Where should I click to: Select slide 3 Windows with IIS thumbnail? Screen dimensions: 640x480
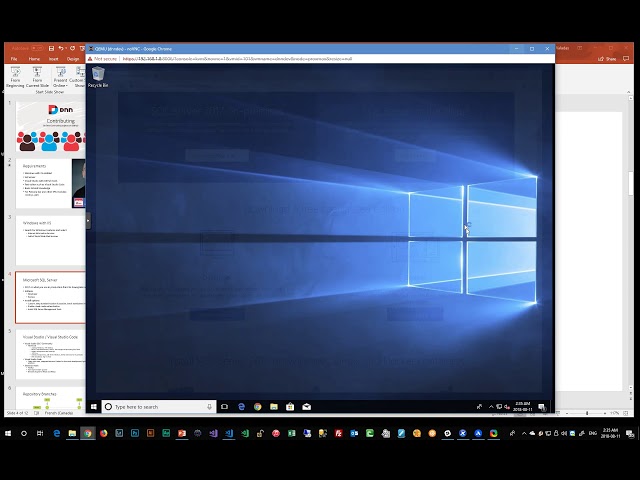(51, 240)
